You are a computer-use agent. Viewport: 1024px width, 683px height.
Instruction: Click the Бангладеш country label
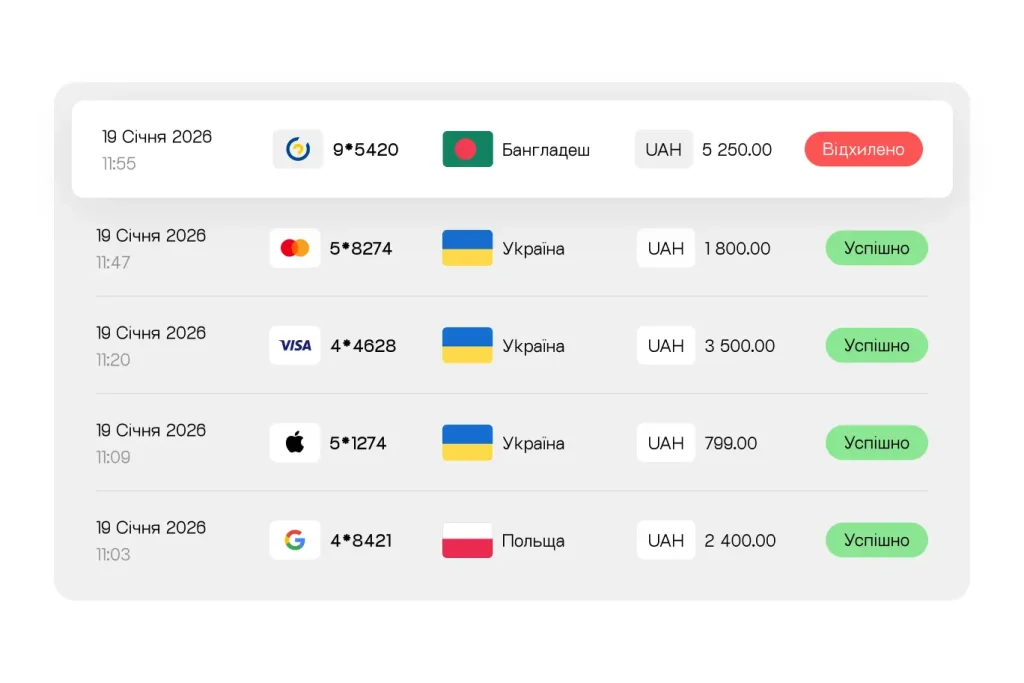click(x=546, y=150)
